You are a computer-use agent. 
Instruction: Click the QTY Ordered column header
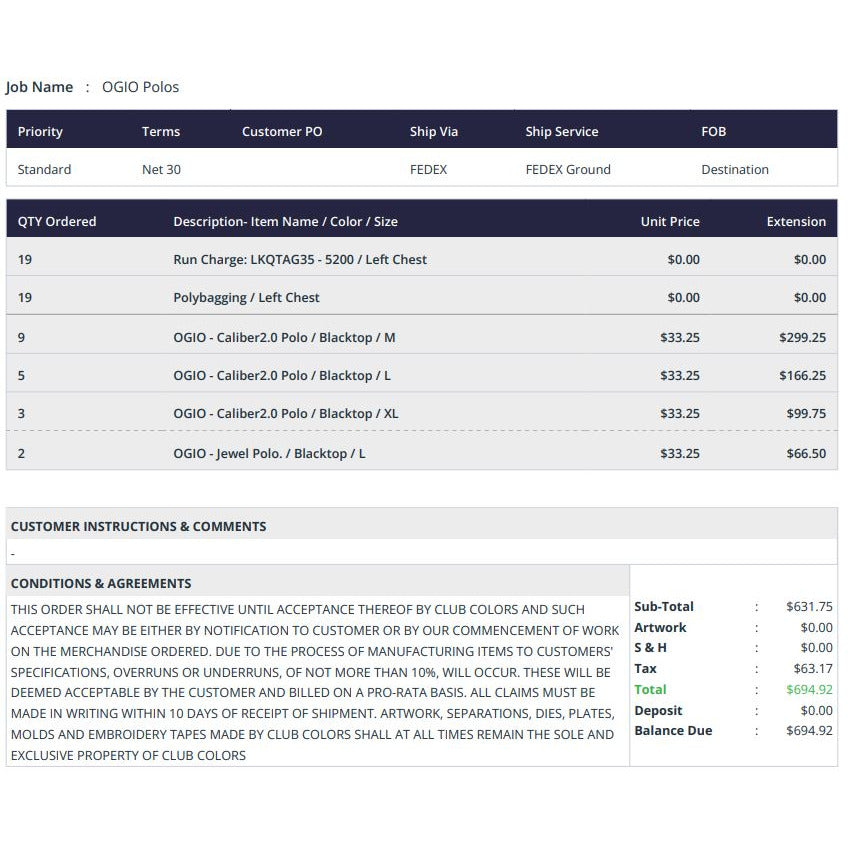(x=57, y=222)
